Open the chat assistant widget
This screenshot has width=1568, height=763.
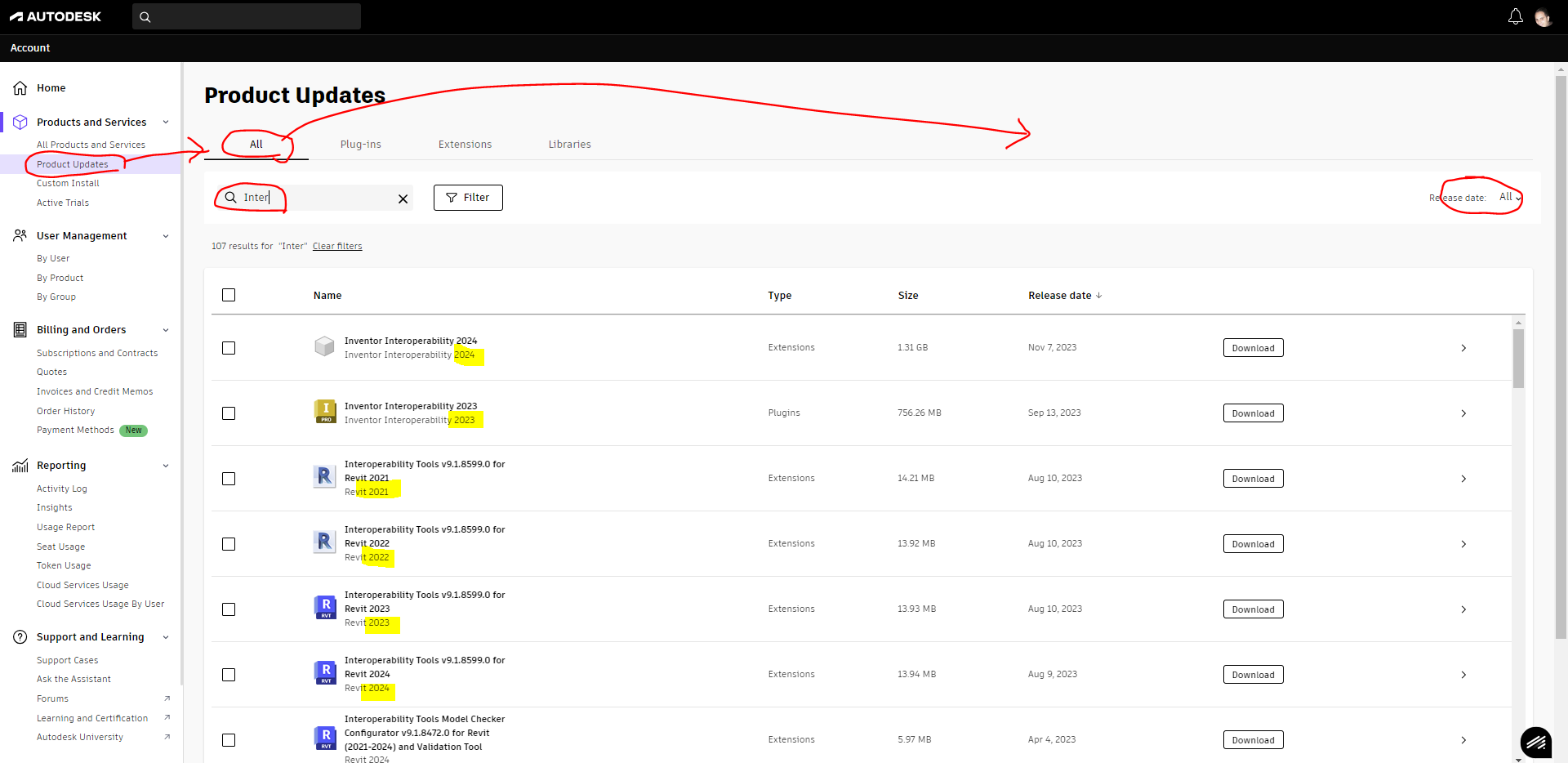(1536, 743)
